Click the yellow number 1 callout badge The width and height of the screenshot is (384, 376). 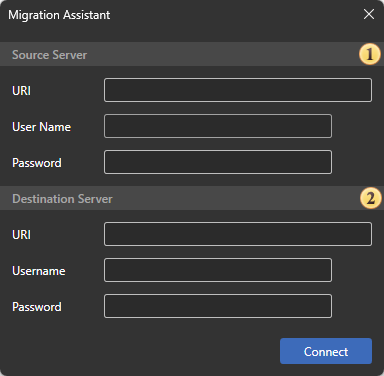pyautogui.click(x=370, y=54)
